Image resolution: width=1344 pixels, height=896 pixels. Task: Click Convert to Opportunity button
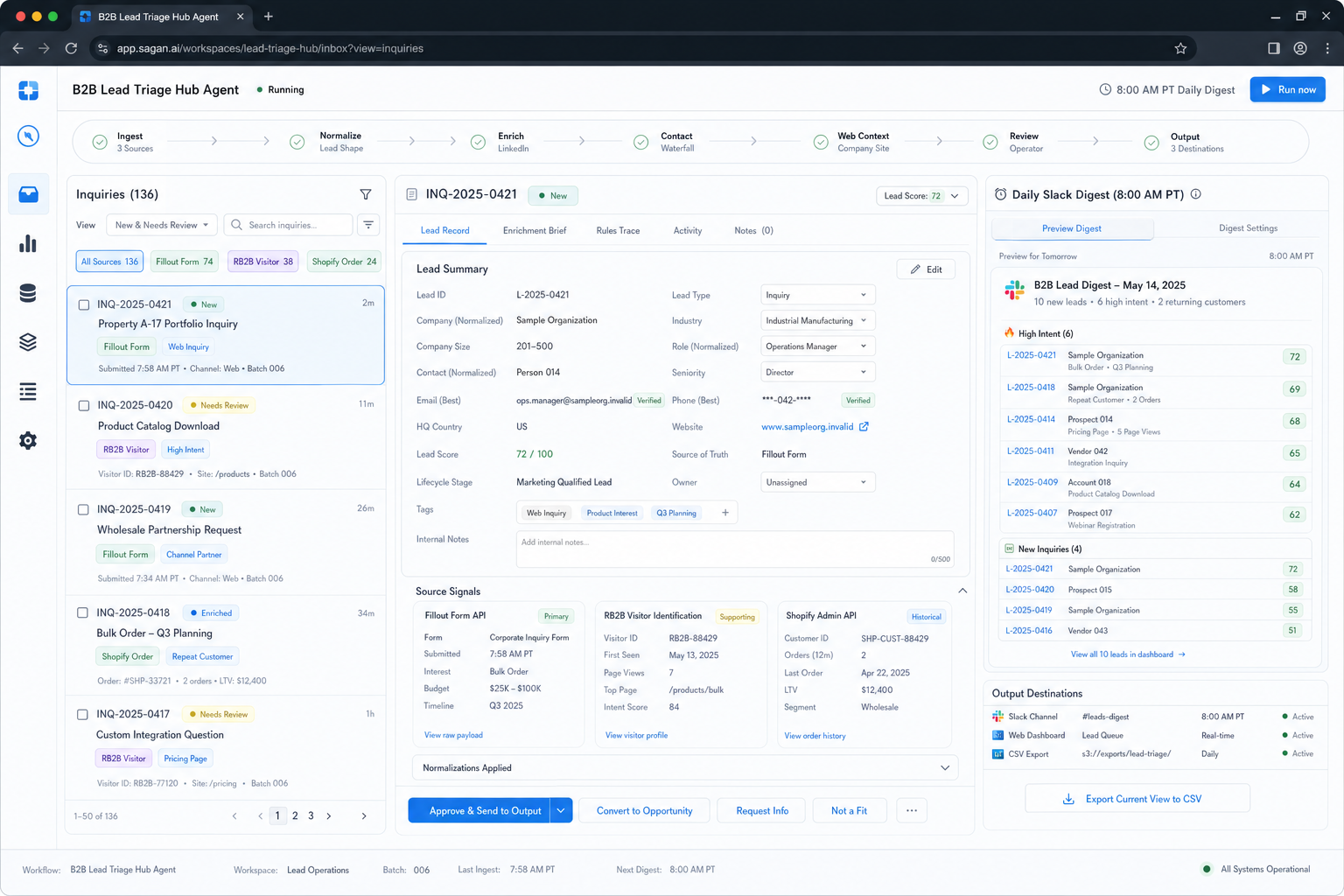coord(644,810)
